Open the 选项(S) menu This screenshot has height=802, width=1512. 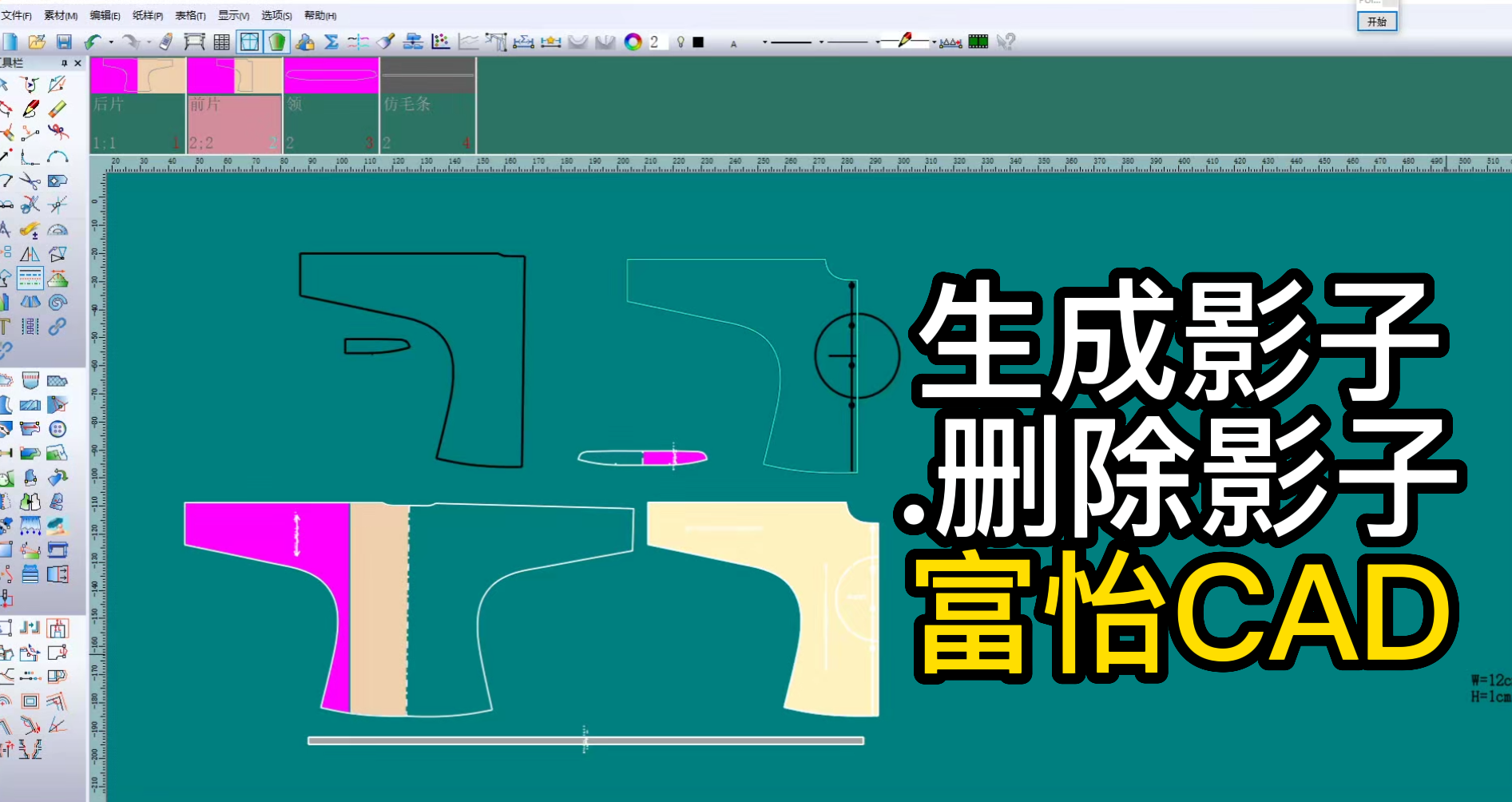(x=276, y=15)
